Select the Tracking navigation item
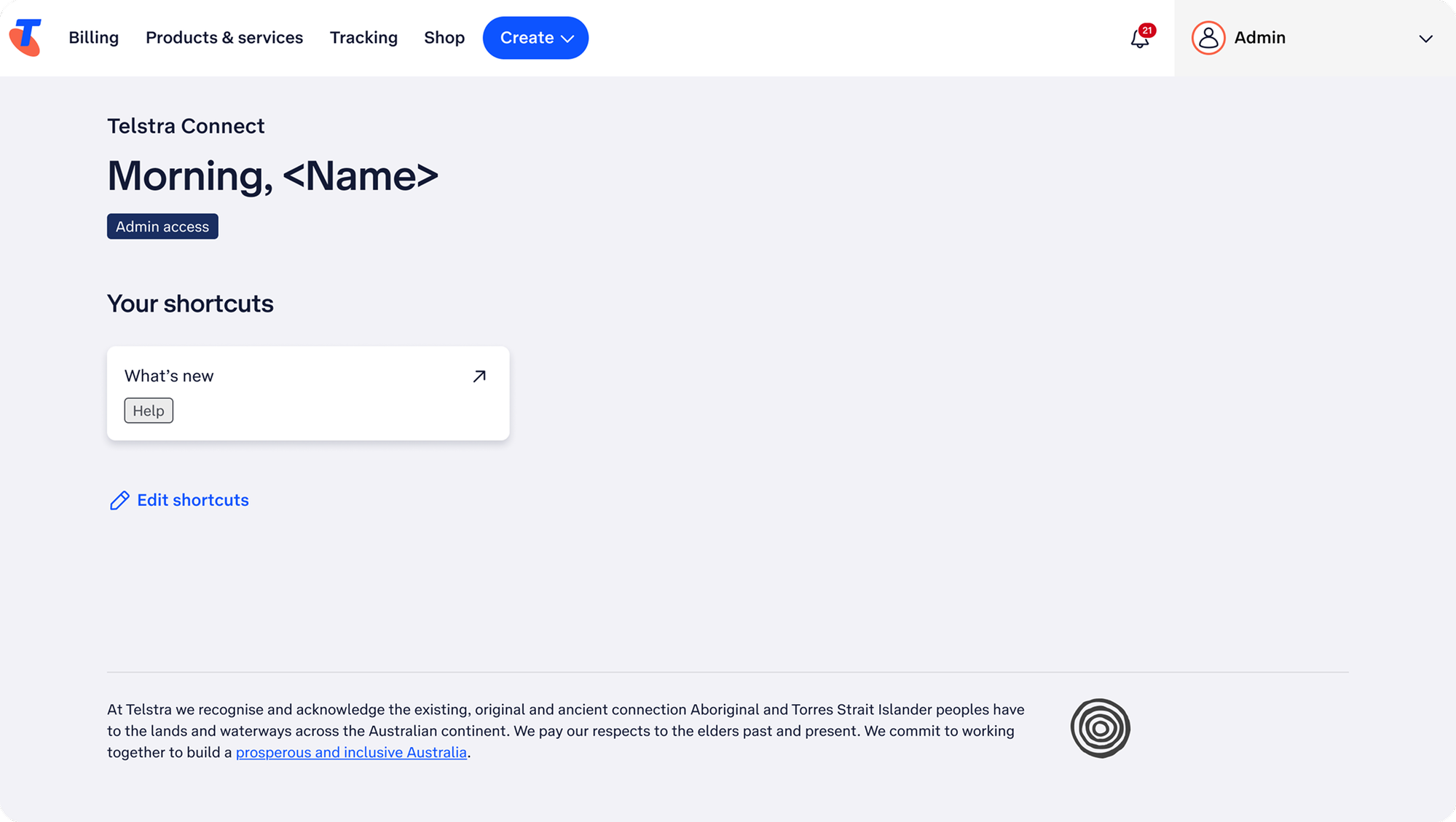 click(x=363, y=37)
